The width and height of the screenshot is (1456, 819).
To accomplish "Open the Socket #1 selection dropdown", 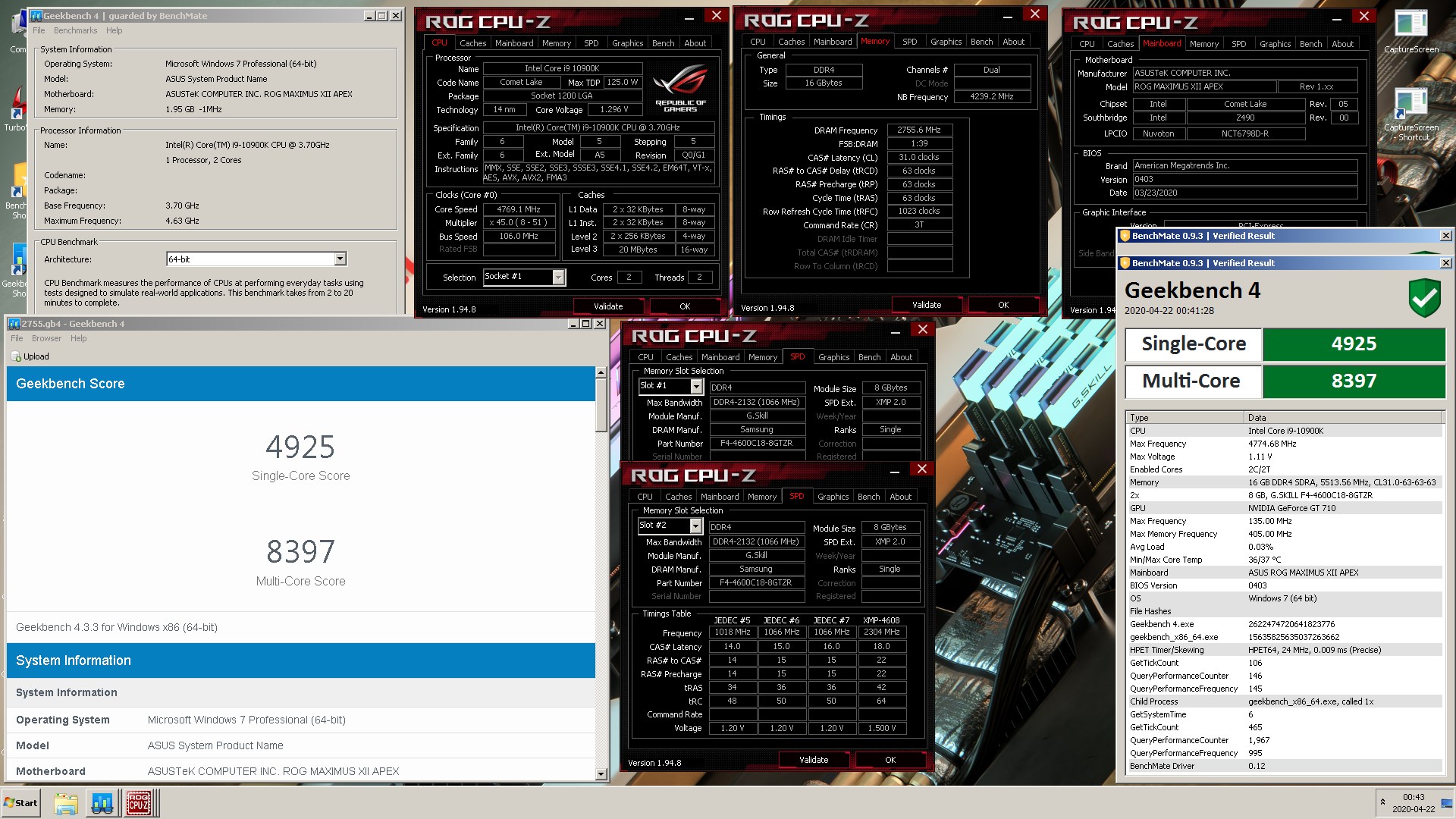I will pos(558,277).
